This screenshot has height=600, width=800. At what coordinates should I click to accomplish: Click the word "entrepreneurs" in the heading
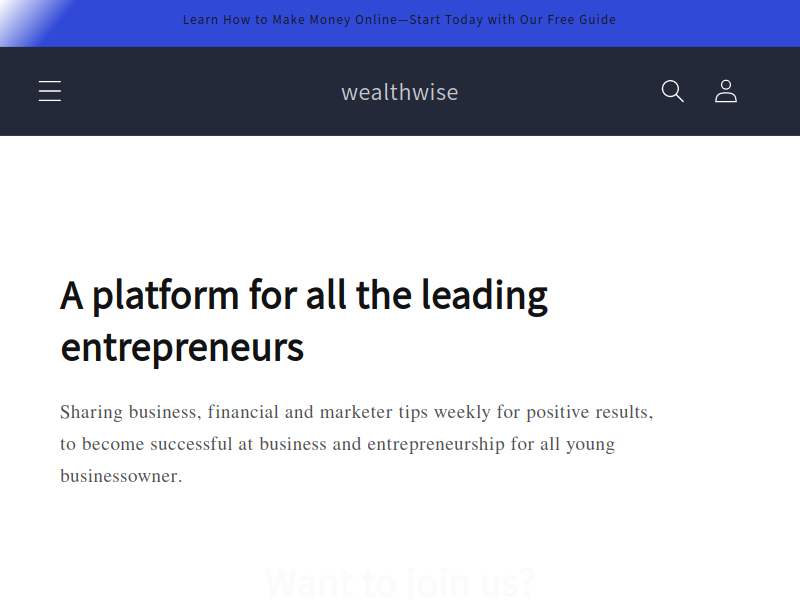[x=182, y=348]
